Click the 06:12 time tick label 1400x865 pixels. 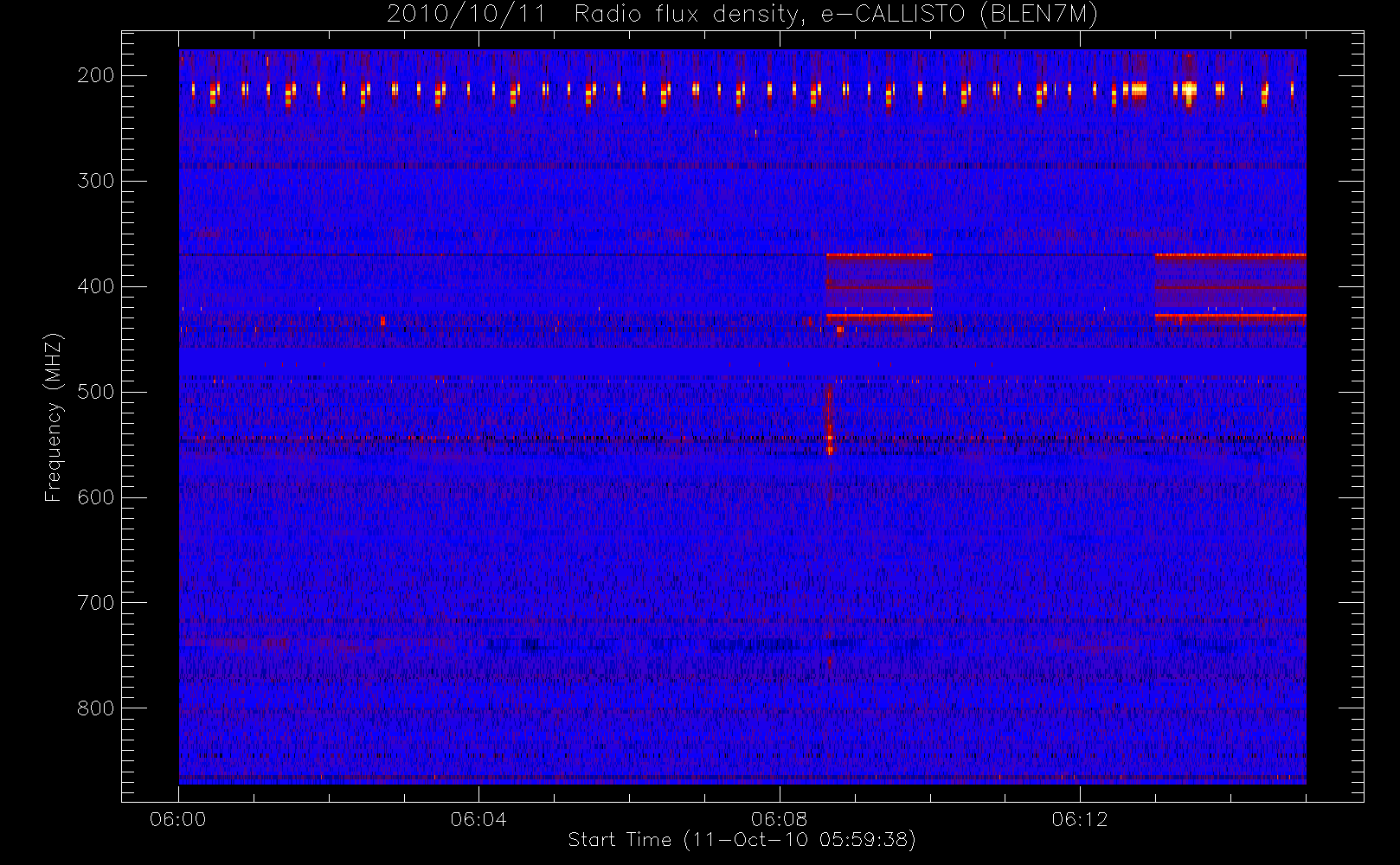(x=1080, y=819)
